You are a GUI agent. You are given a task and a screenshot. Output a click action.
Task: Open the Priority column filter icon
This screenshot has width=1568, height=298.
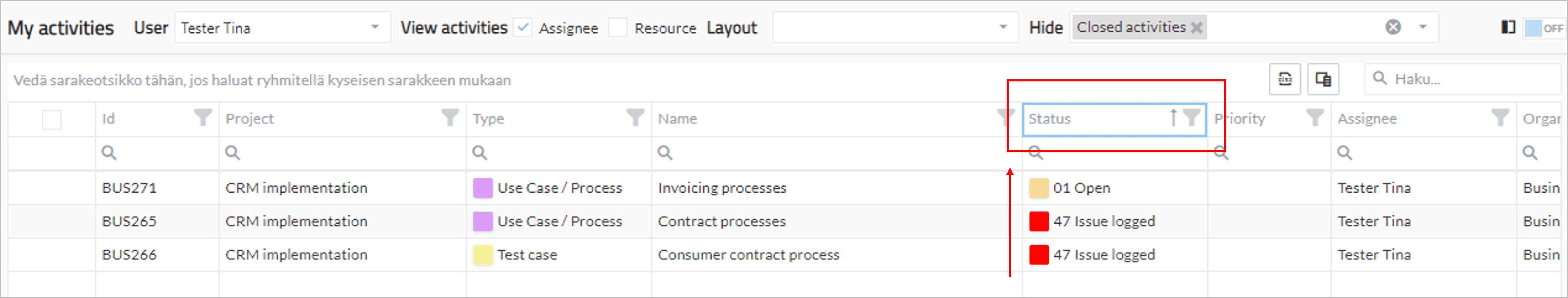click(1315, 117)
